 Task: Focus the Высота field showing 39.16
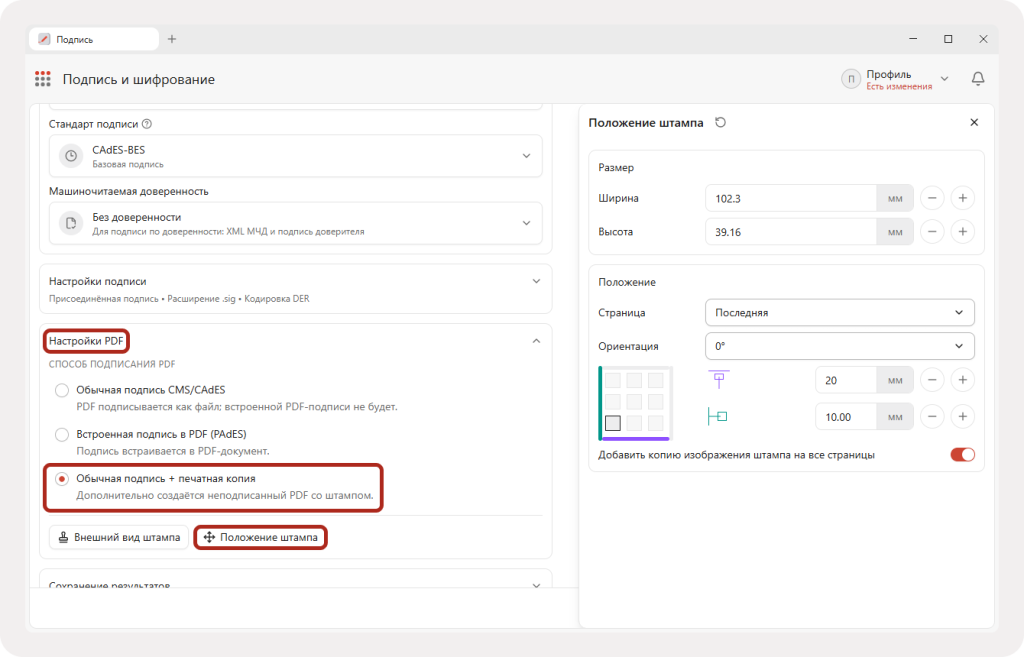pyautogui.click(x=791, y=232)
